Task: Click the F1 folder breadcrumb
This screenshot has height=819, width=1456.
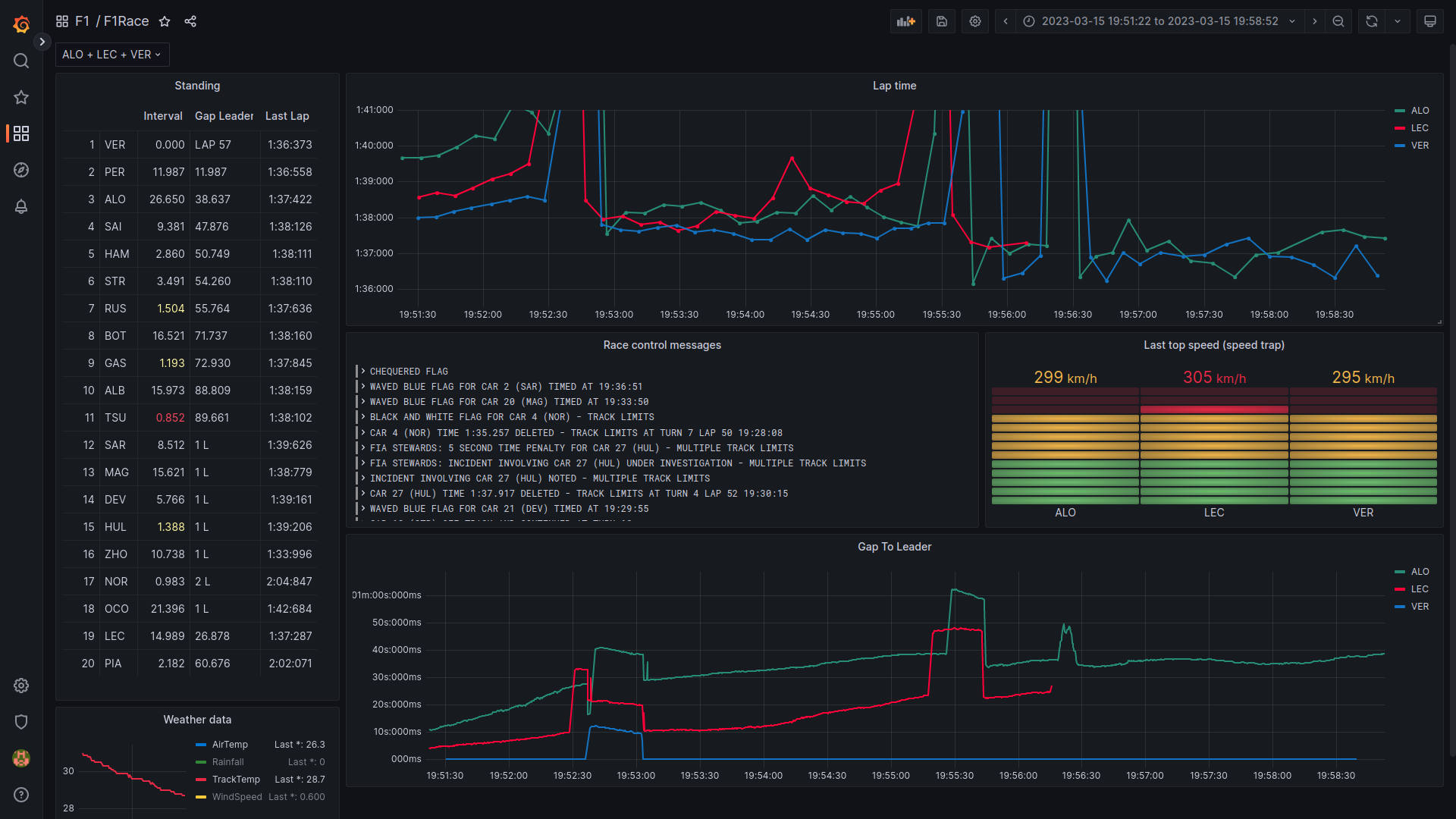Action: 82,21
